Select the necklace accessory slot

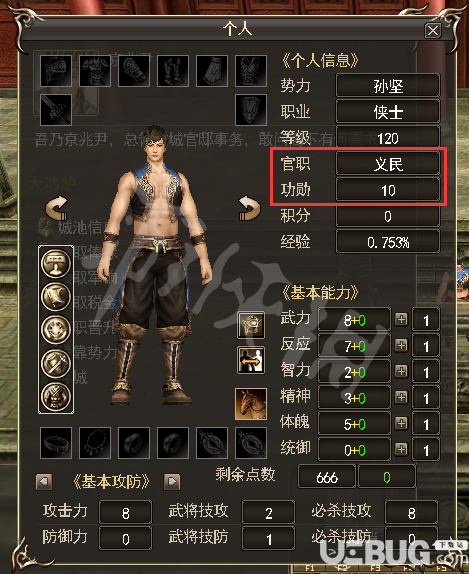[x=95, y=443]
